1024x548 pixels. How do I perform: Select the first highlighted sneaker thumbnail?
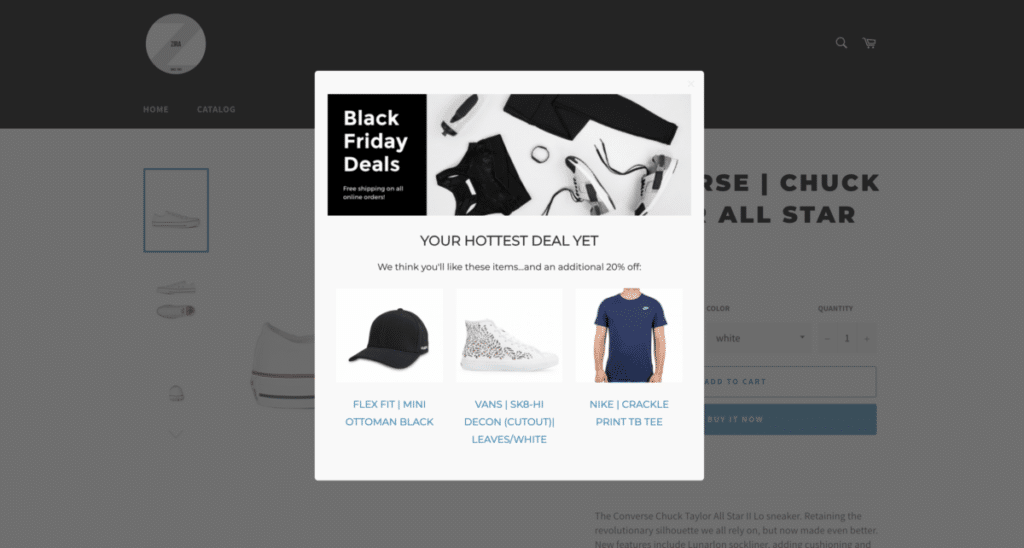[176, 210]
